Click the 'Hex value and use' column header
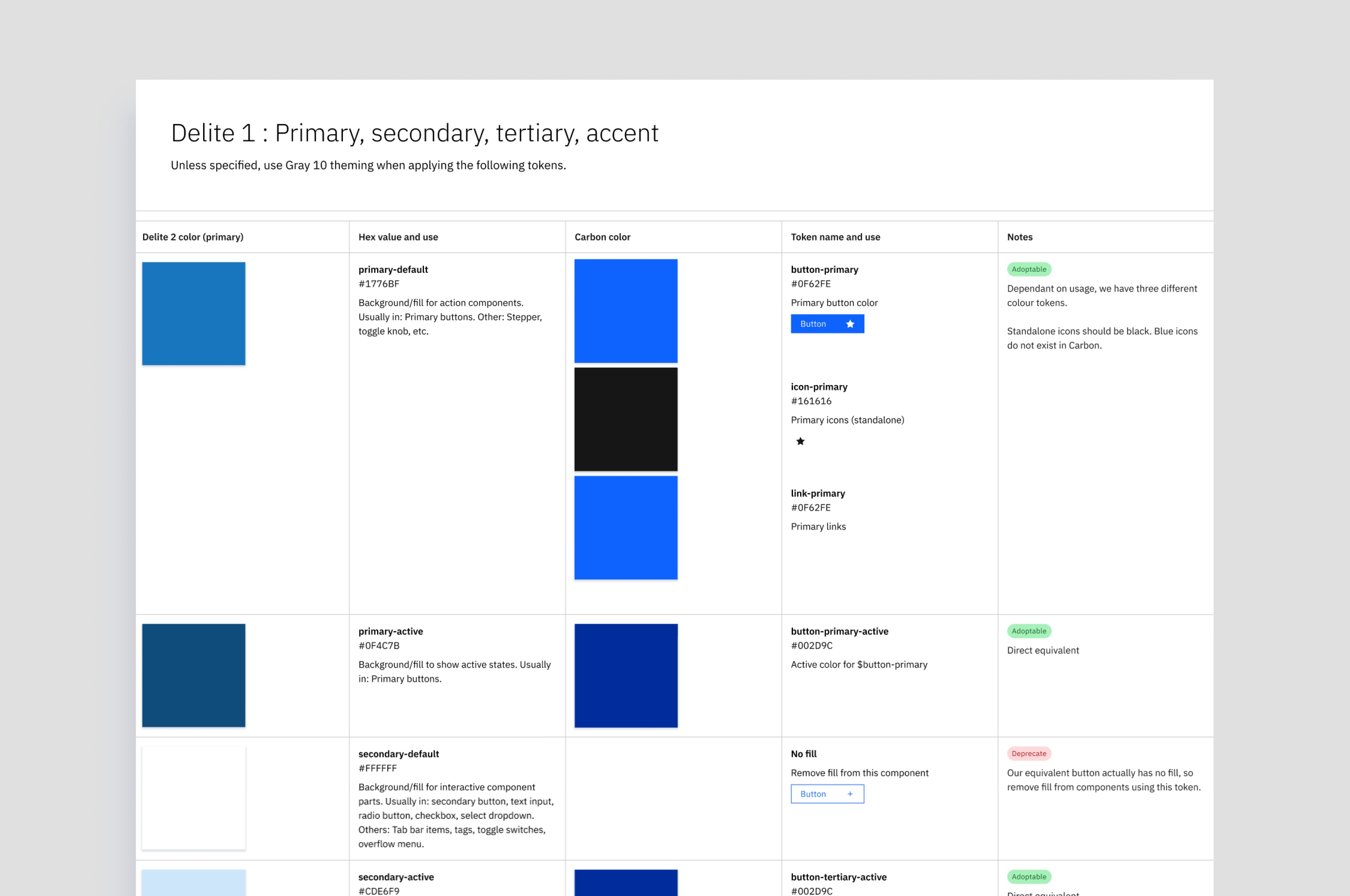Screen dimensions: 1350x896 click(x=398, y=237)
